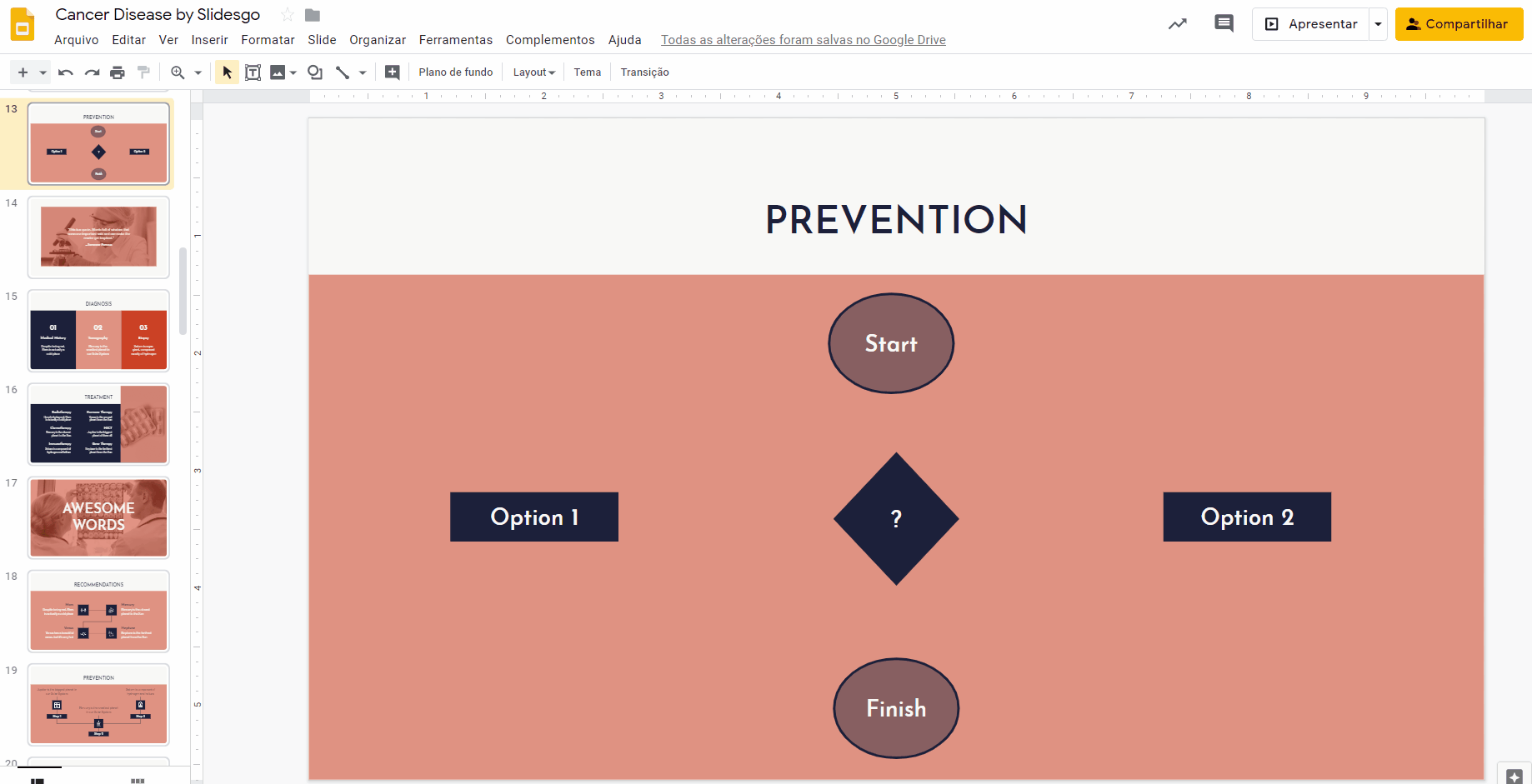Viewport: 1532px width, 784px height.
Task: Click the print icon
Action: [x=118, y=72]
